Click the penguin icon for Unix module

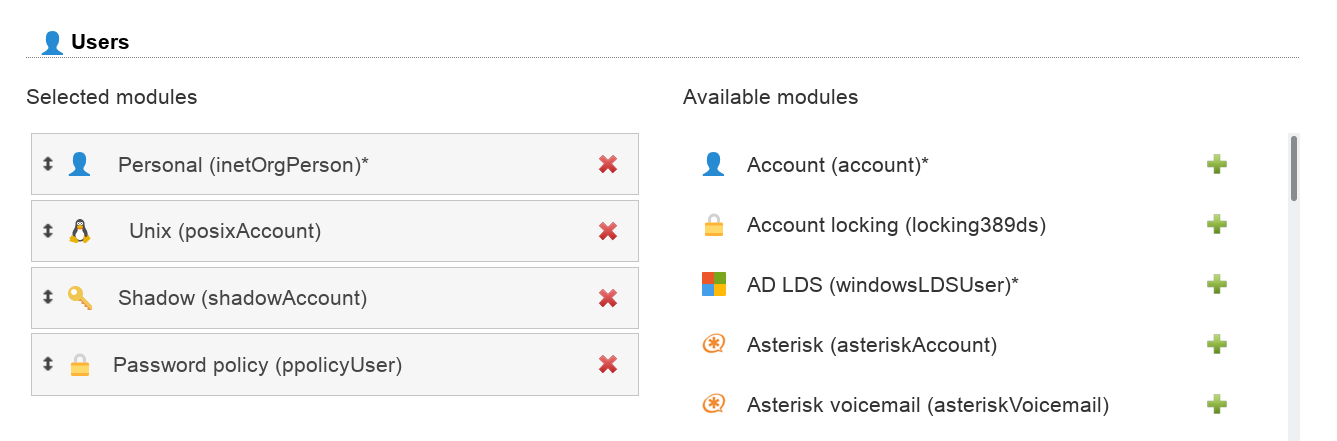tap(80, 231)
